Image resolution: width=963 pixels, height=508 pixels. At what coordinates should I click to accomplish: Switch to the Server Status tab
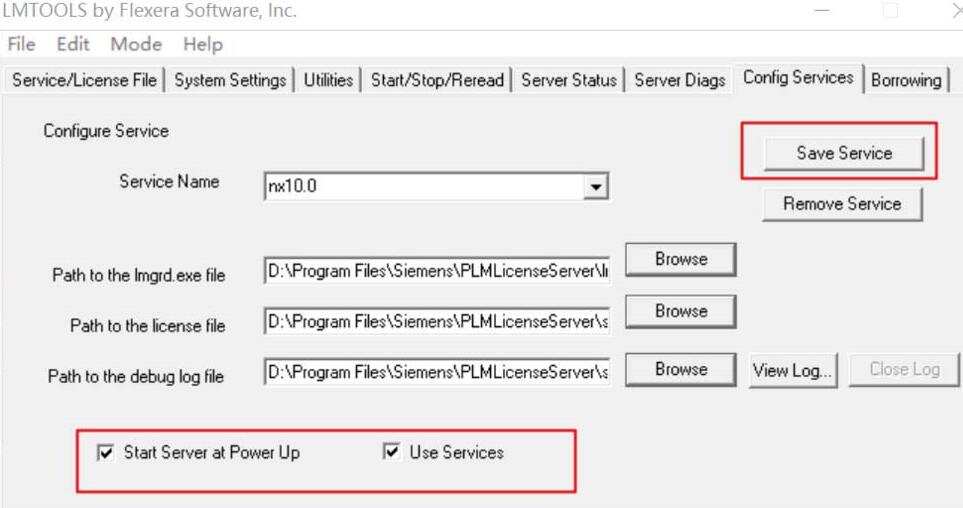pos(569,80)
